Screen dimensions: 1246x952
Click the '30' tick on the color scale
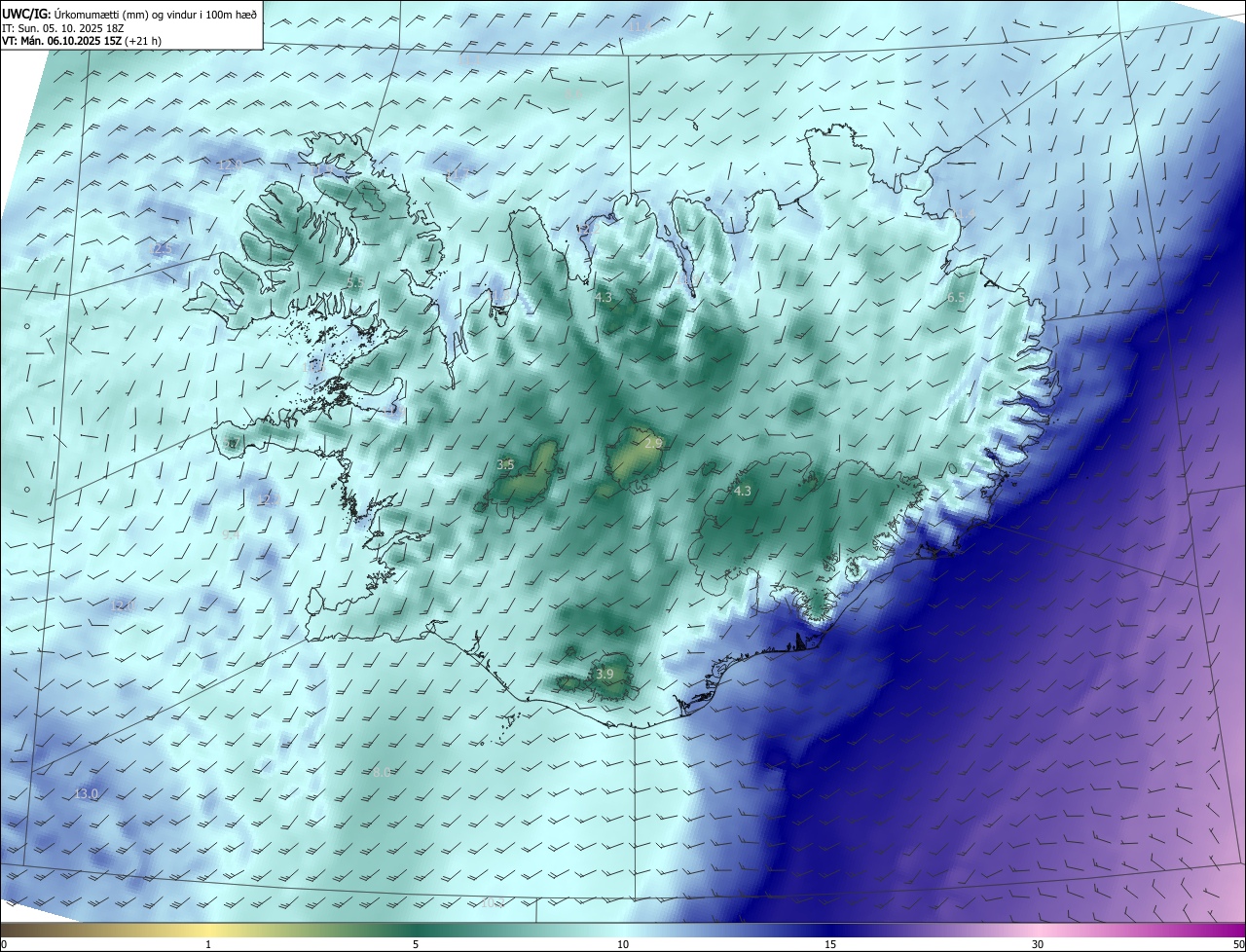point(1038,944)
